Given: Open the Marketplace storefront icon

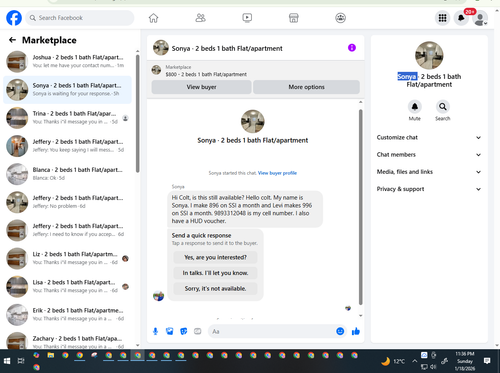Looking at the screenshot, I should point(293,18).
